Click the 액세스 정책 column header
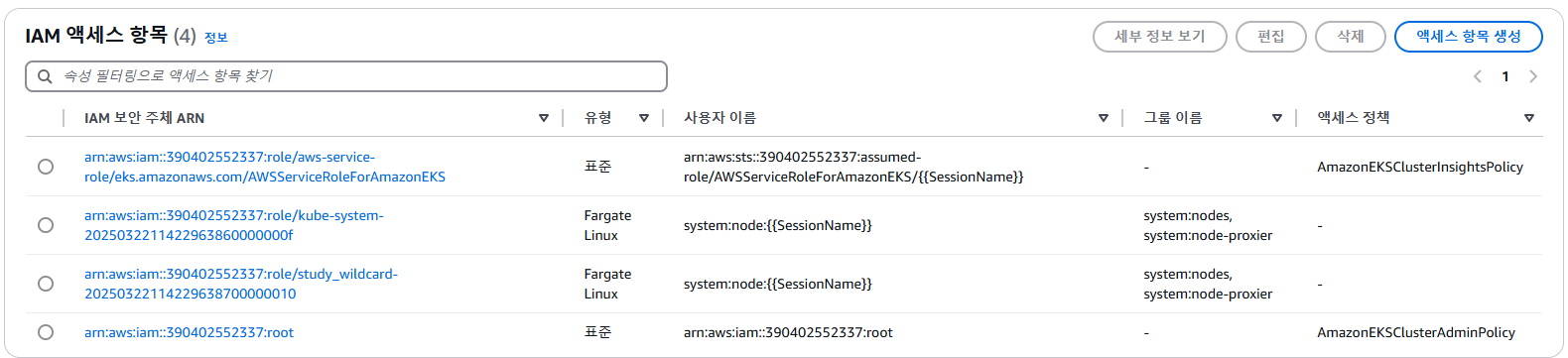 click(x=1354, y=118)
